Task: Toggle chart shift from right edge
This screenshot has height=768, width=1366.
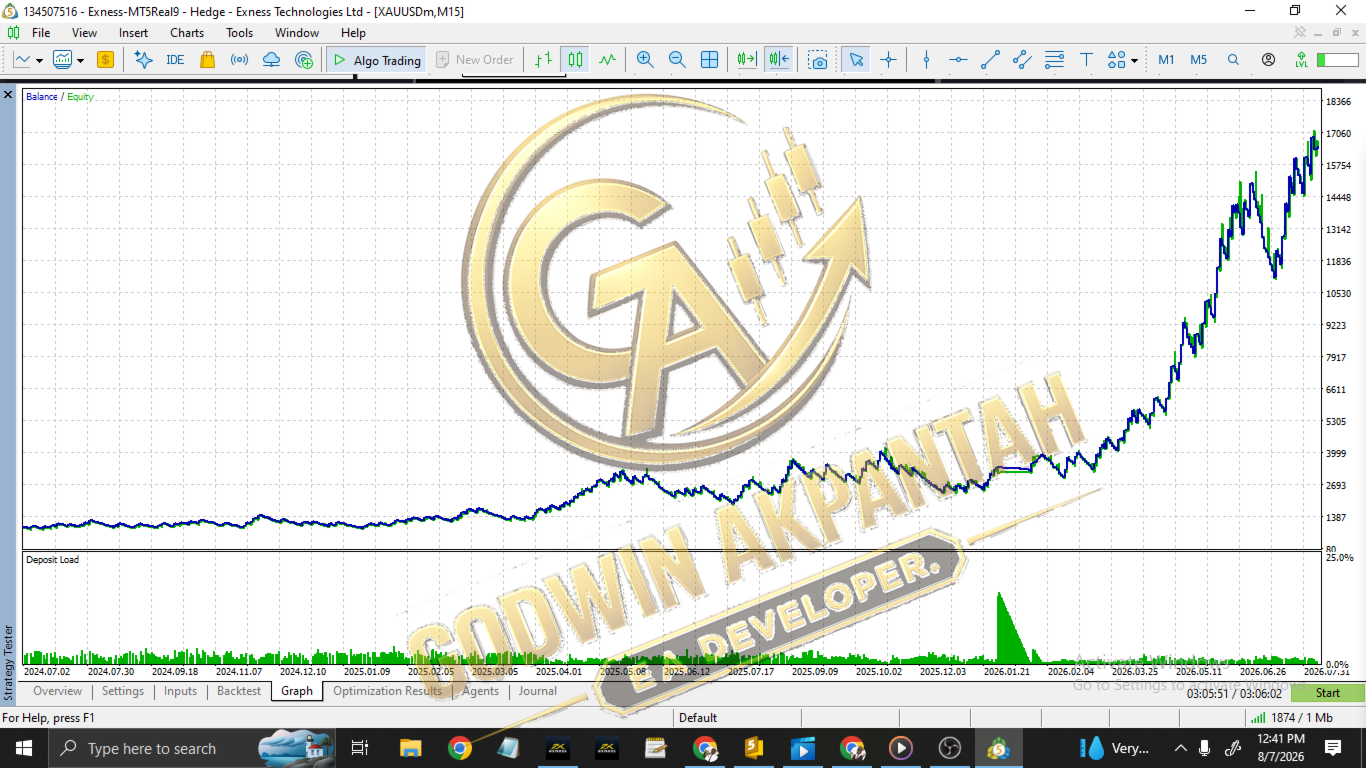Action: pos(778,60)
